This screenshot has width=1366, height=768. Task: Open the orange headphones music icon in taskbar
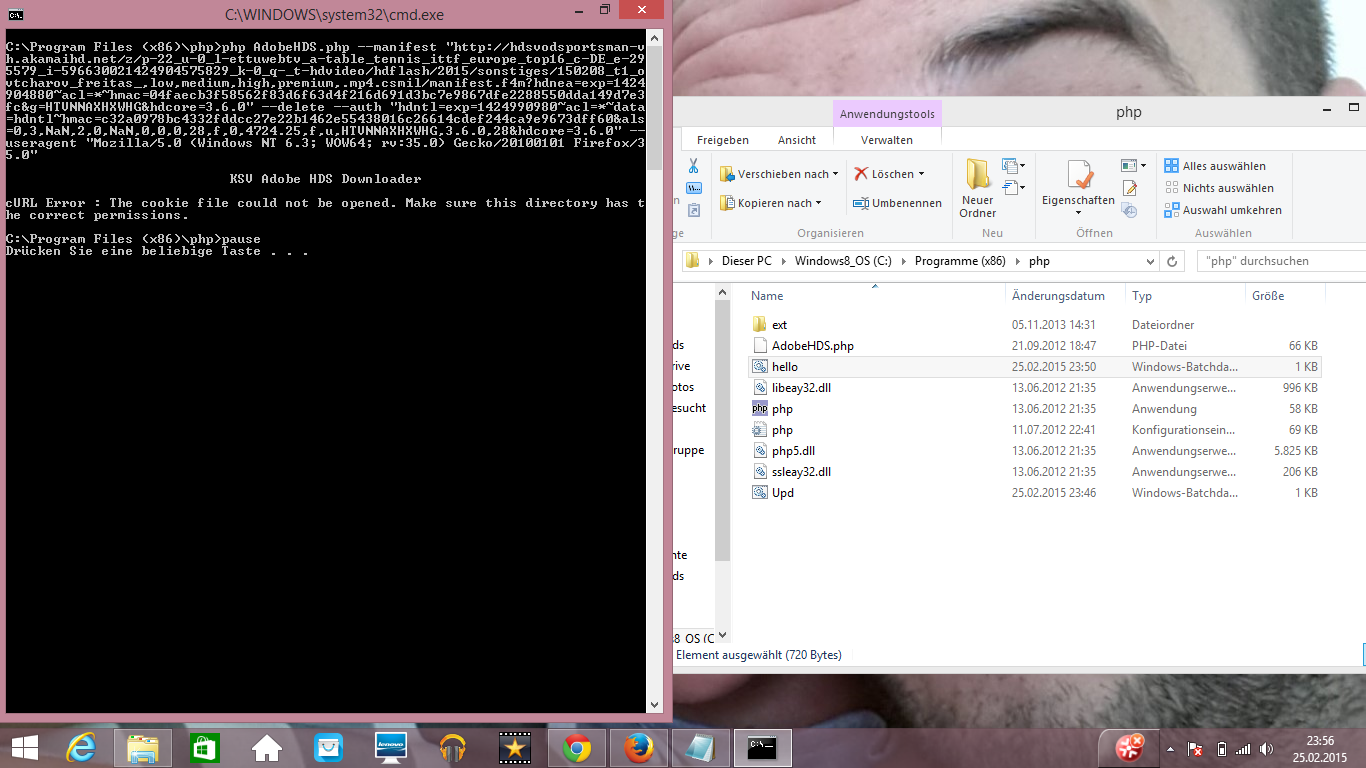pos(452,748)
